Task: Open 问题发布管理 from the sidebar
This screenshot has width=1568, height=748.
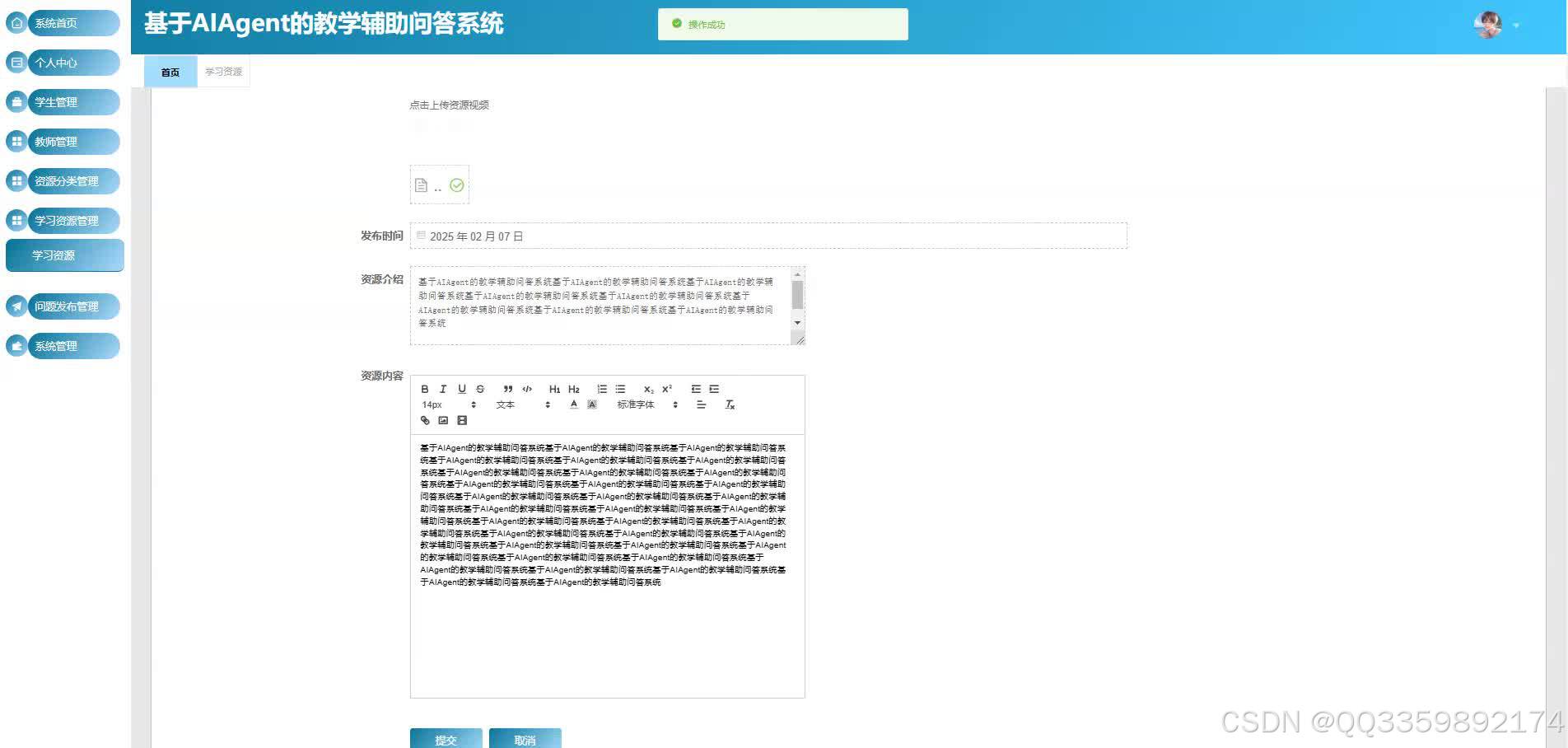Action: 66,306
